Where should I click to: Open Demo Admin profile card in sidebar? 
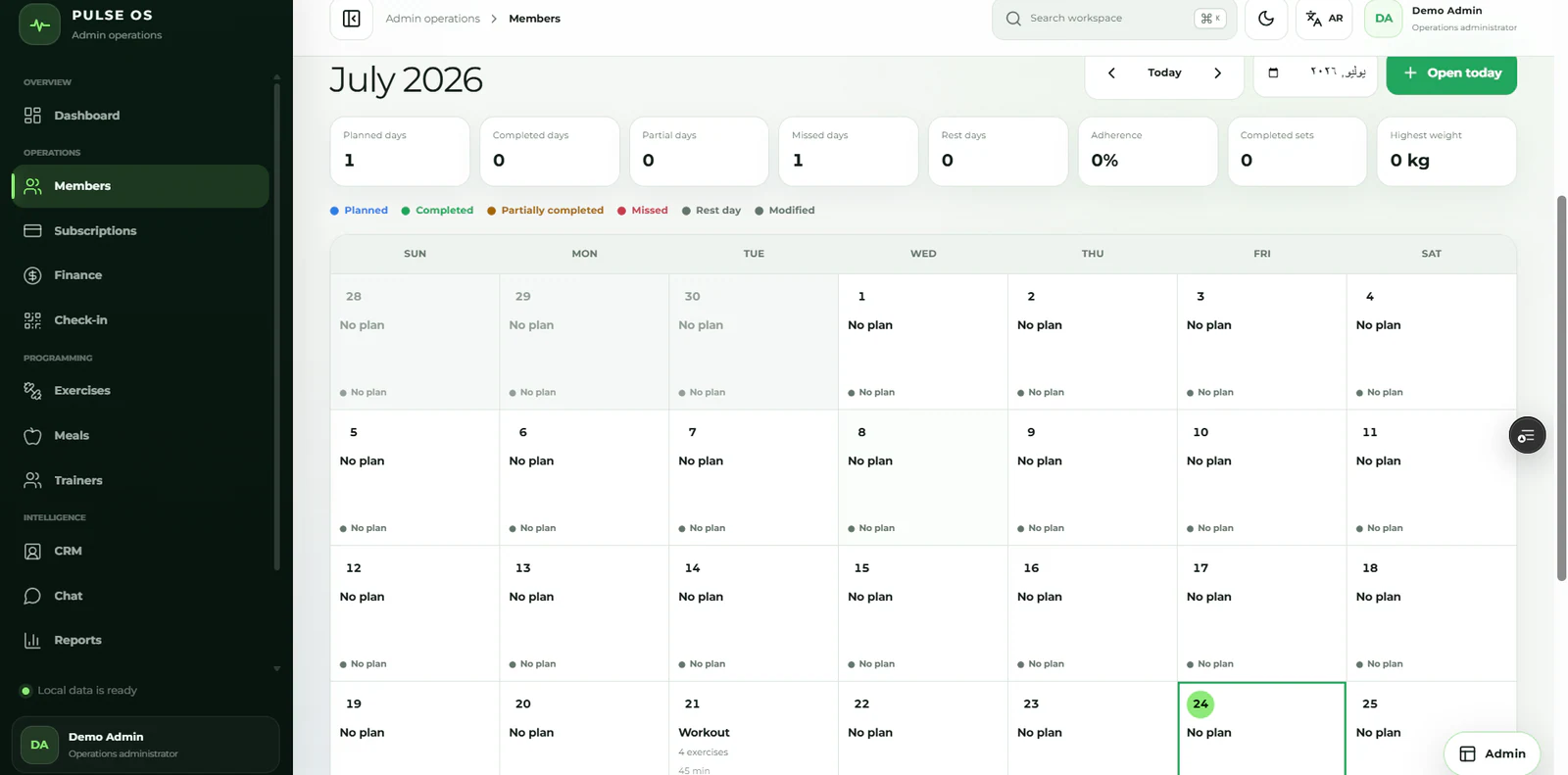click(145, 745)
